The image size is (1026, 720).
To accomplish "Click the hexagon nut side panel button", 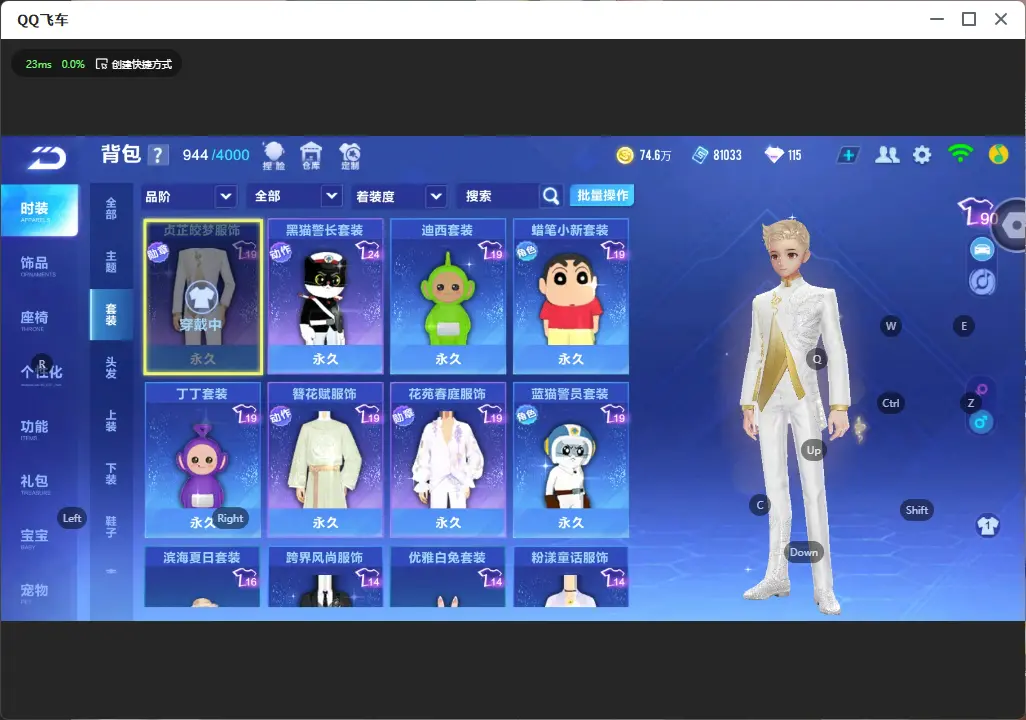I will [x=1011, y=226].
